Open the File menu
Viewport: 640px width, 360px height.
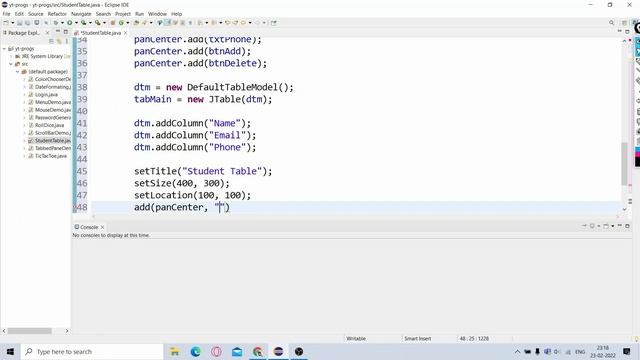pos(6,14)
